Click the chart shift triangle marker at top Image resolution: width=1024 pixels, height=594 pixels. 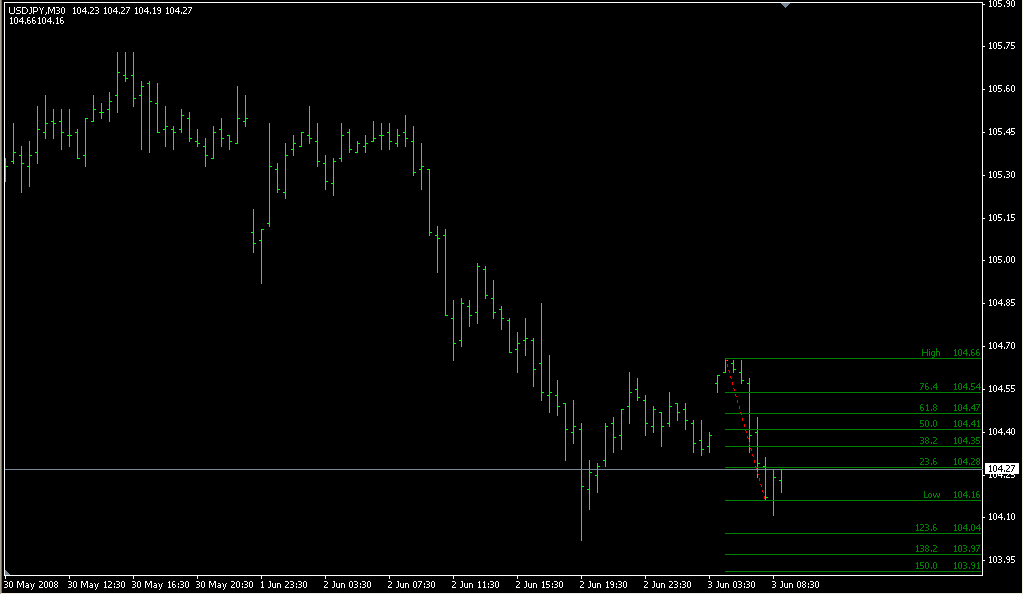(786, 5)
